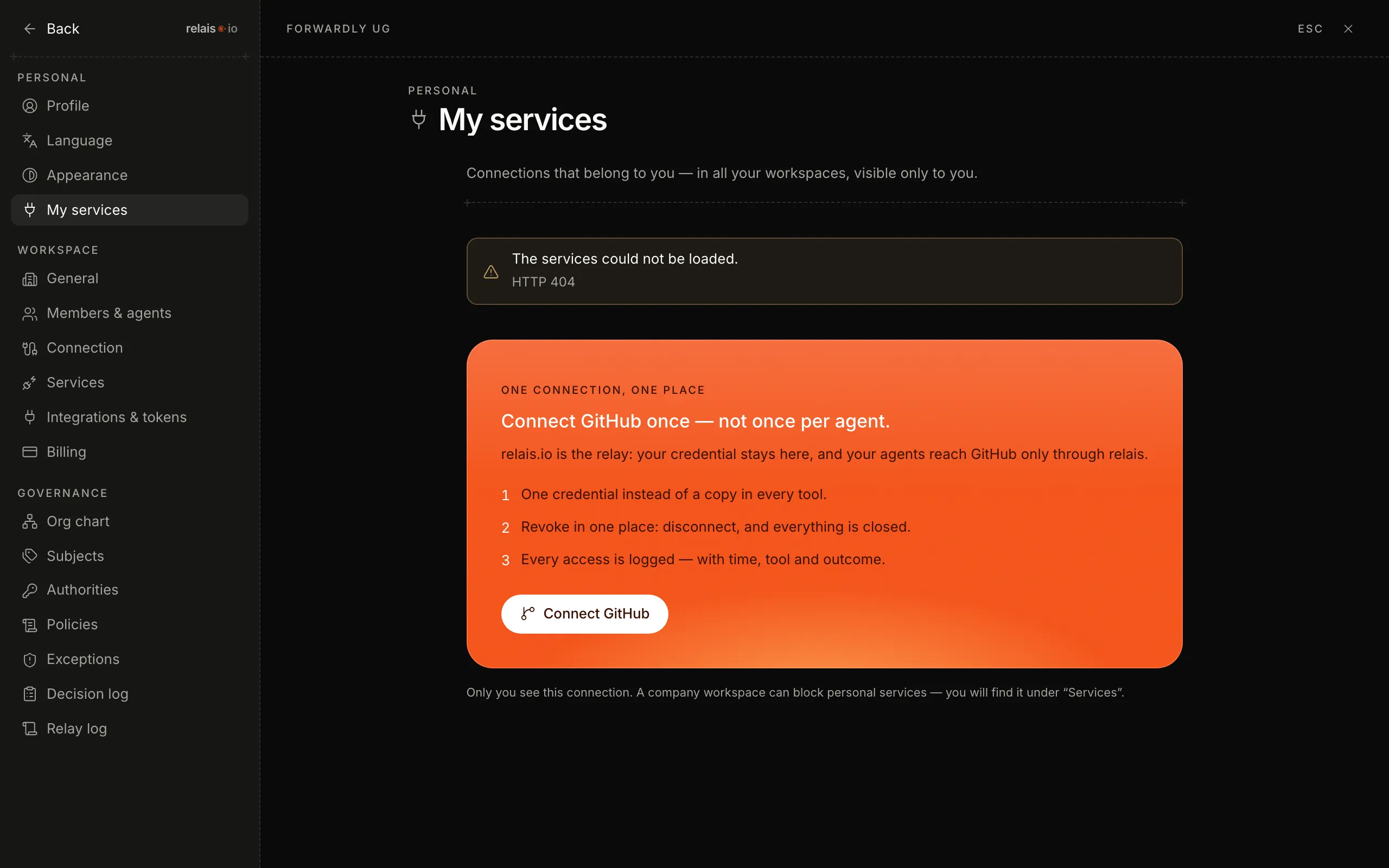
Task: Click "Every access is logged" list item
Action: (703, 559)
